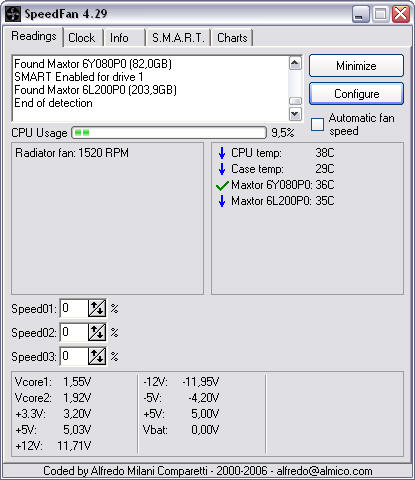Image resolution: width=415 pixels, height=480 pixels.
Task: Click inside the Speed01 value field
Action: tap(74, 309)
